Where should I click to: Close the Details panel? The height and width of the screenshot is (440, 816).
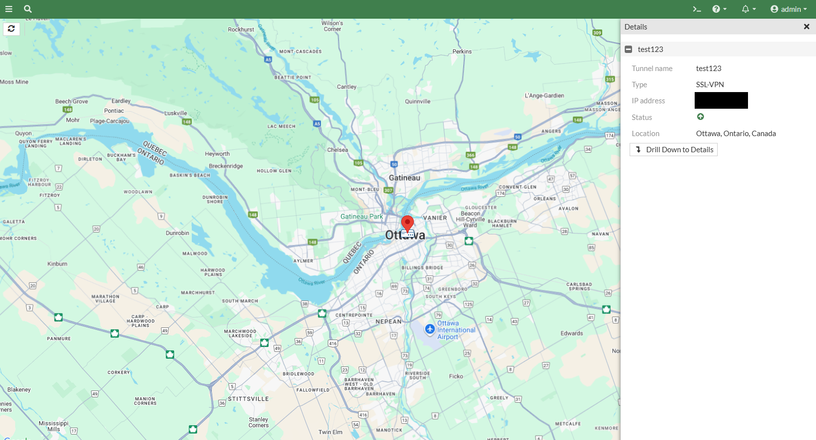(x=806, y=27)
